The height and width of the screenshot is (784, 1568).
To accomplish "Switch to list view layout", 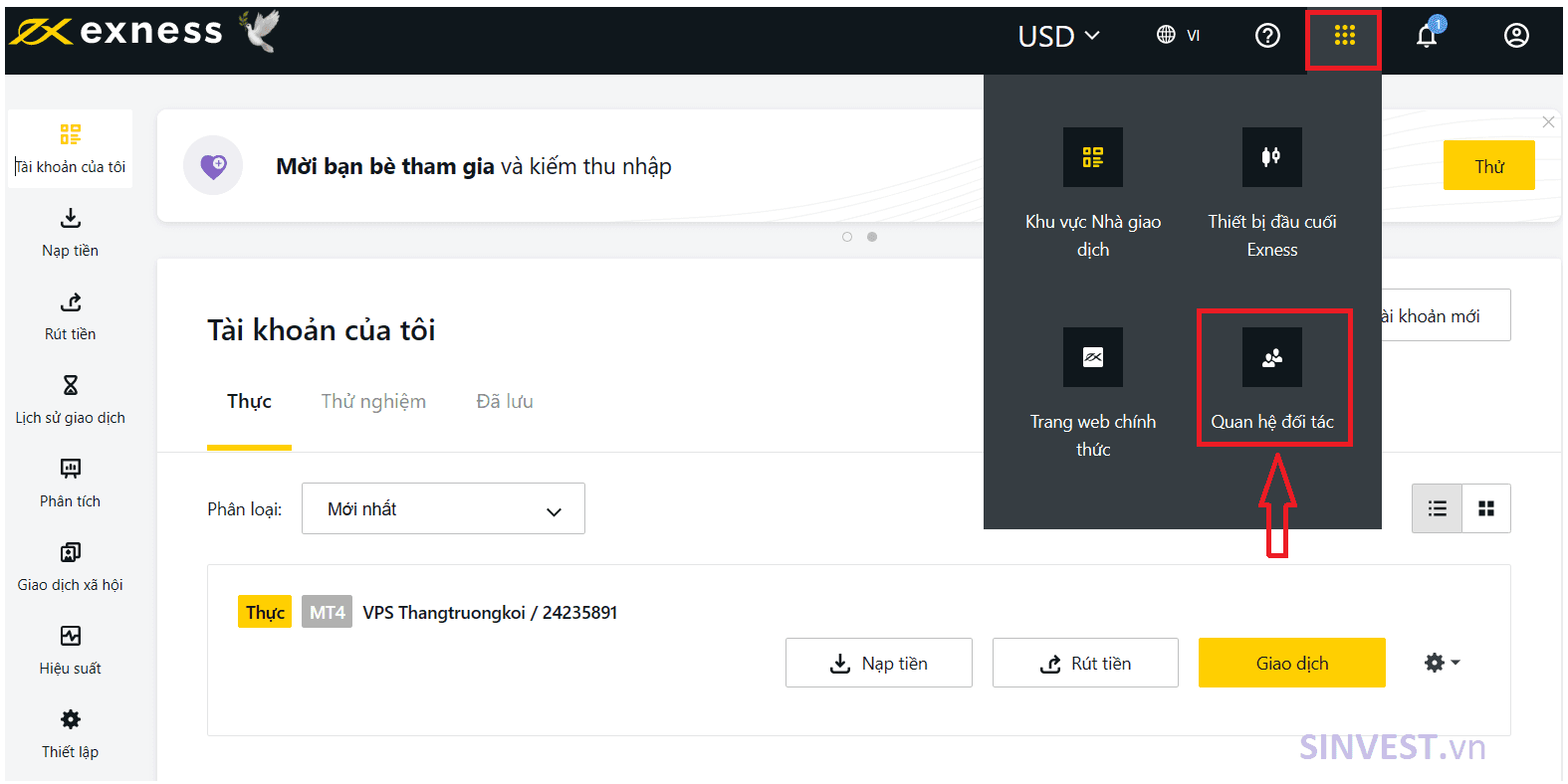I will (1437, 508).
